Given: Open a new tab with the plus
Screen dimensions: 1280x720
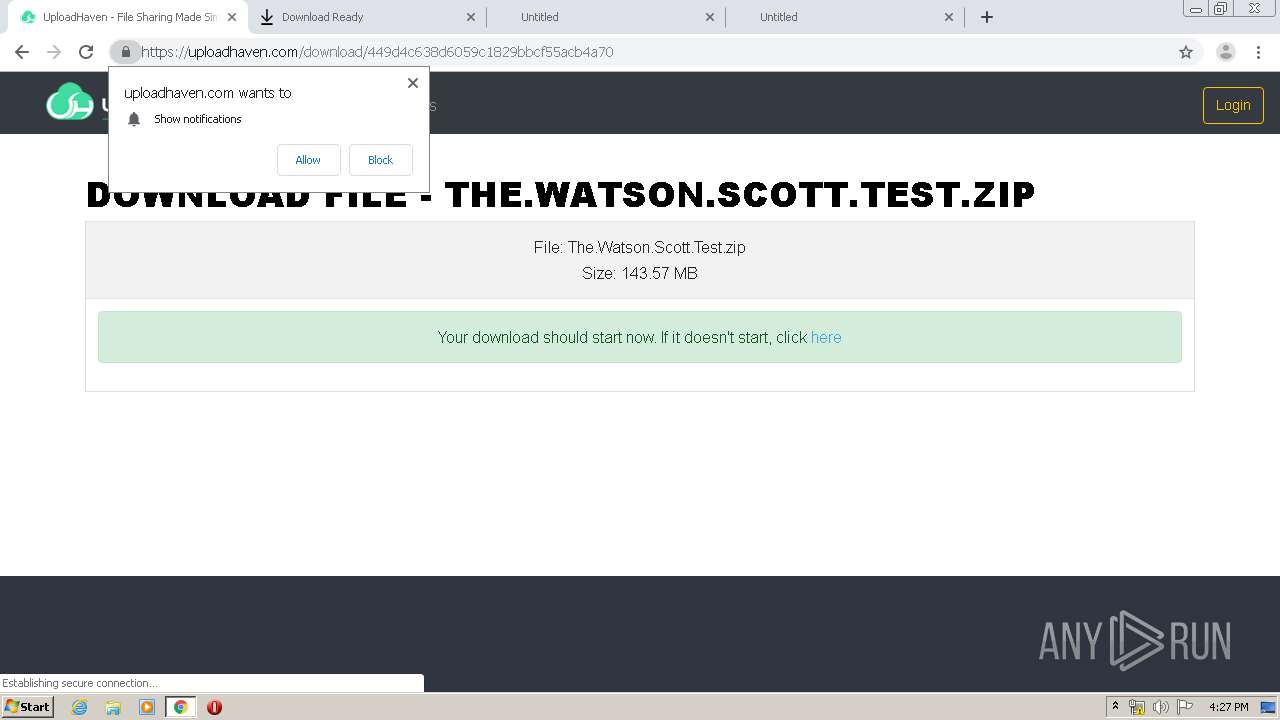Looking at the screenshot, I should coord(987,17).
